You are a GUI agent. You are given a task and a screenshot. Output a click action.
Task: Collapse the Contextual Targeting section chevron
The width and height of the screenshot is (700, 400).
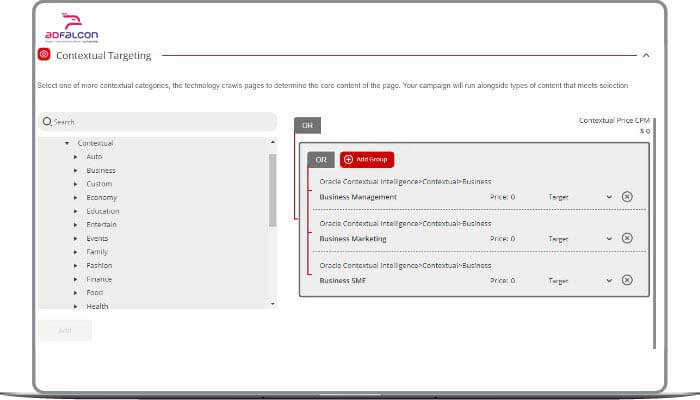(x=646, y=55)
